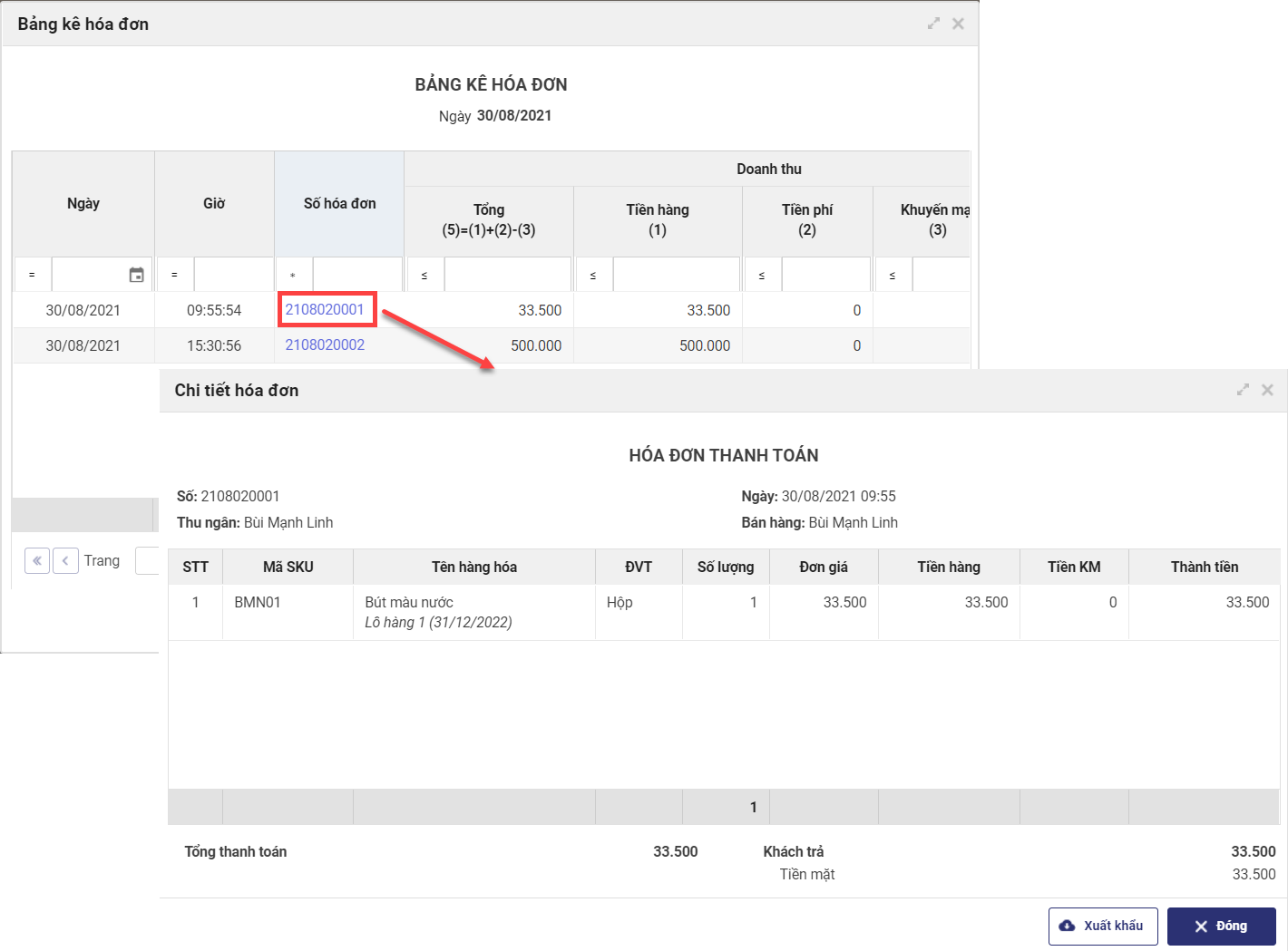Sort by the Ngày column header

(x=83, y=204)
